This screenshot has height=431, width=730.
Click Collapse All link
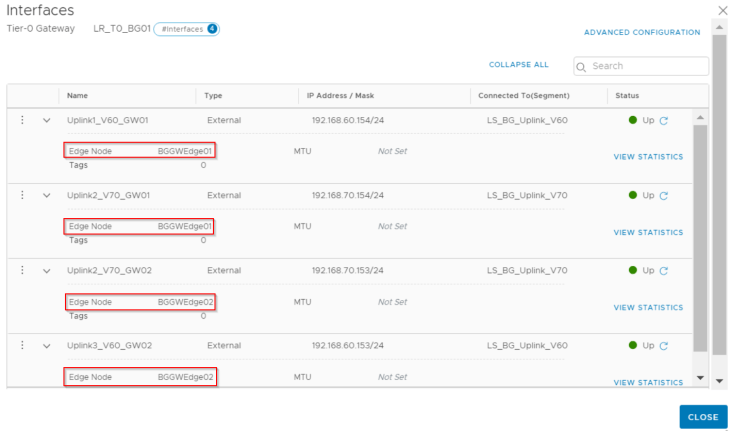pos(518,65)
